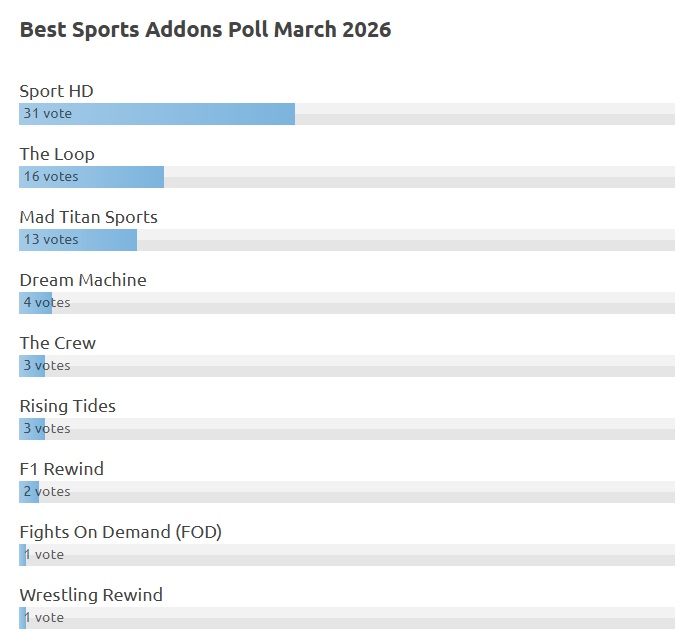Click the result bar under Rising Tides
The width and height of the screenshot is (681, 643).
coord(32,429)
